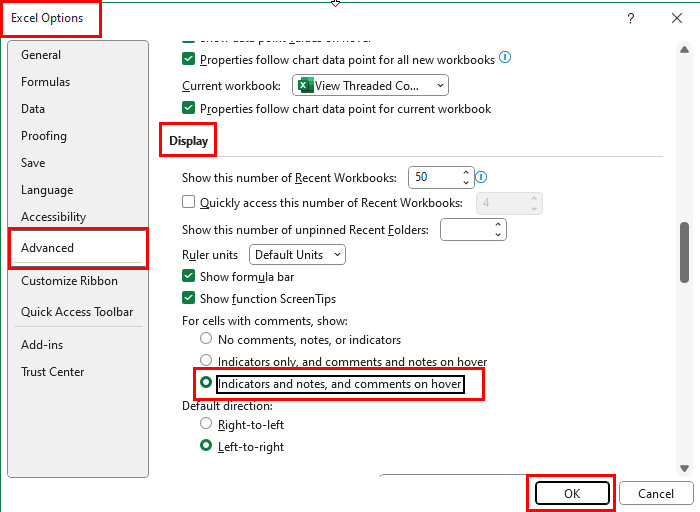Open the Trust Center category
This screenshot has height=512, width=700.
coord(78,372)
